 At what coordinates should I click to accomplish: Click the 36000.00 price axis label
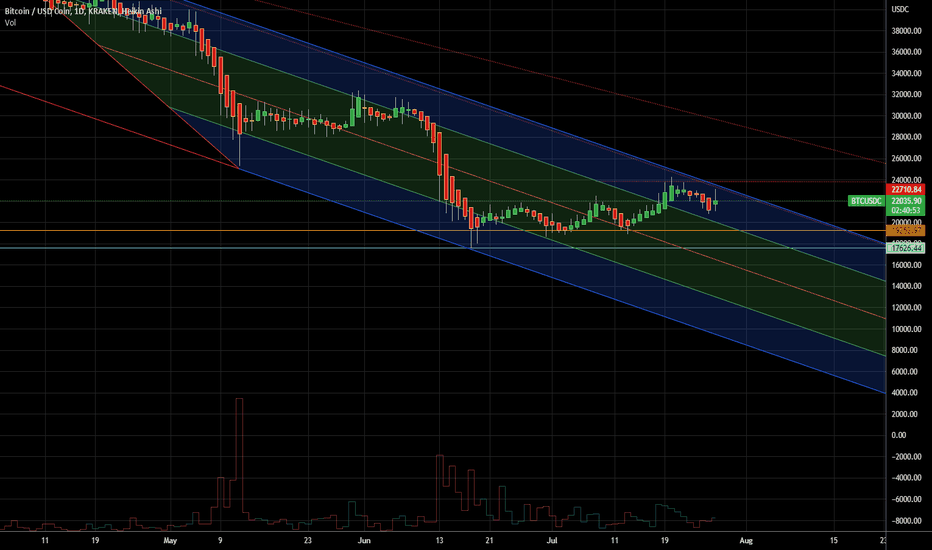coord(906,52)
